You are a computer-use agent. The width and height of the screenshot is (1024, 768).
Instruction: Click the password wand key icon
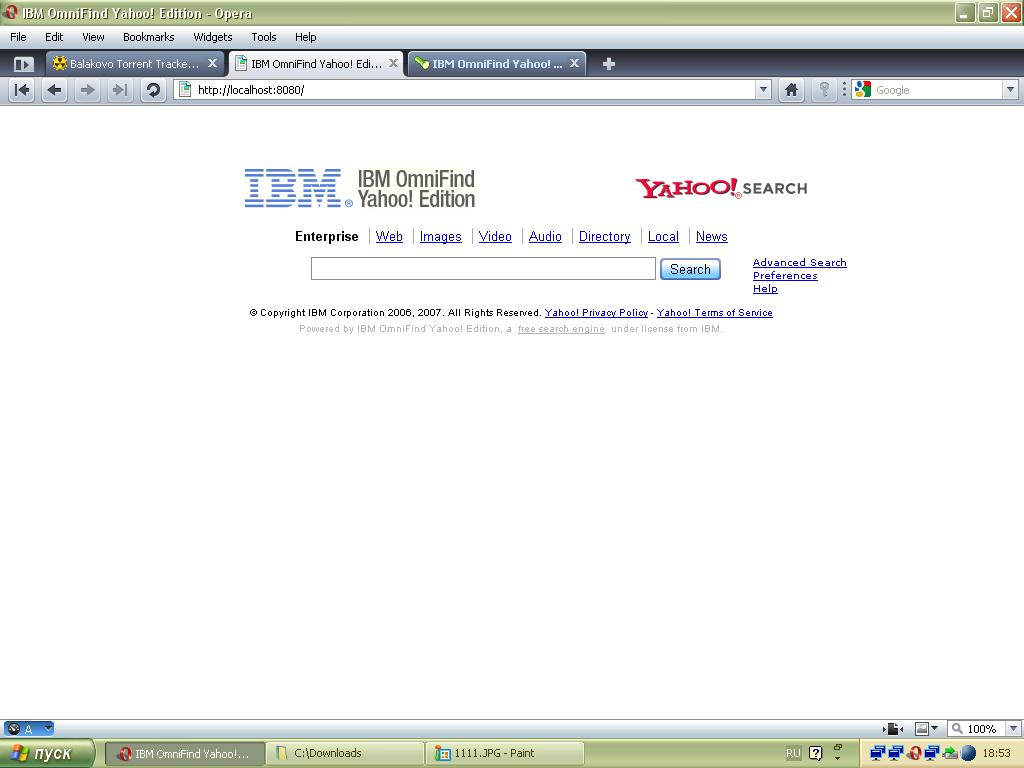pyautogui.click(x=824, y=90)
